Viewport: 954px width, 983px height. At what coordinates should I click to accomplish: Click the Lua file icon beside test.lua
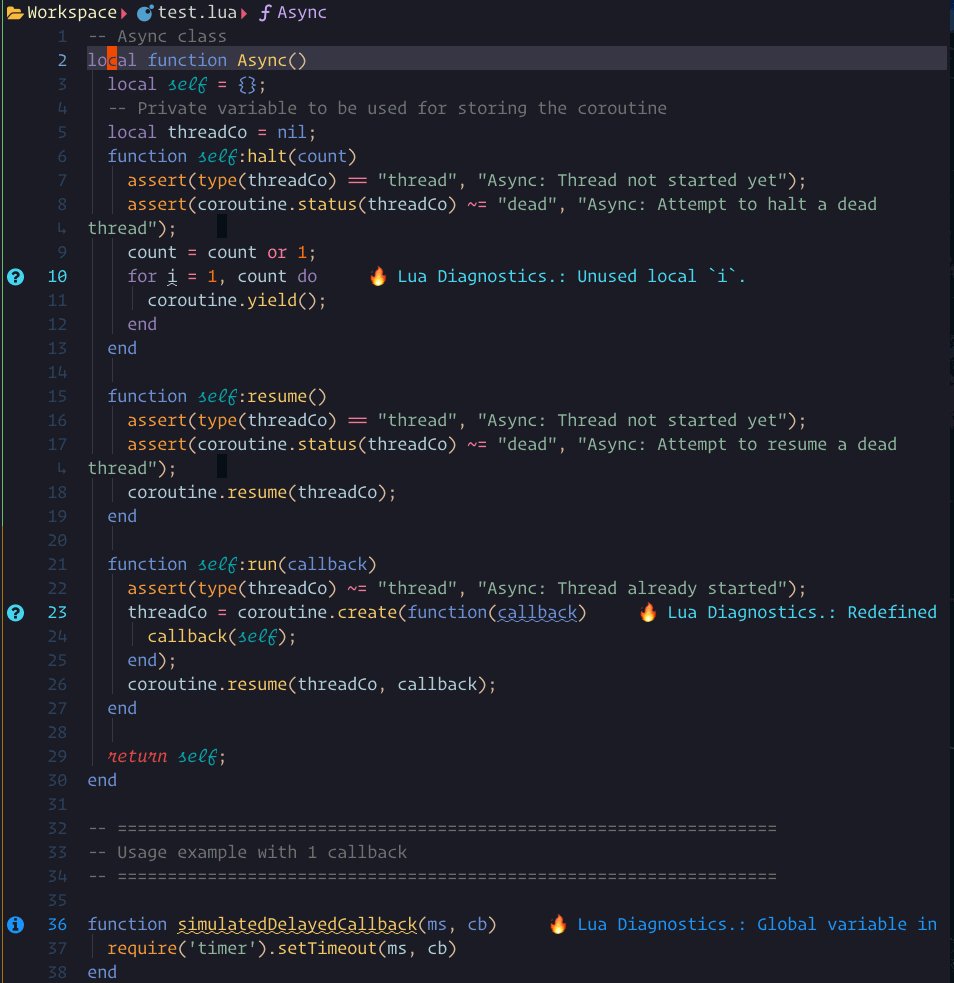(x=145, y=13)
